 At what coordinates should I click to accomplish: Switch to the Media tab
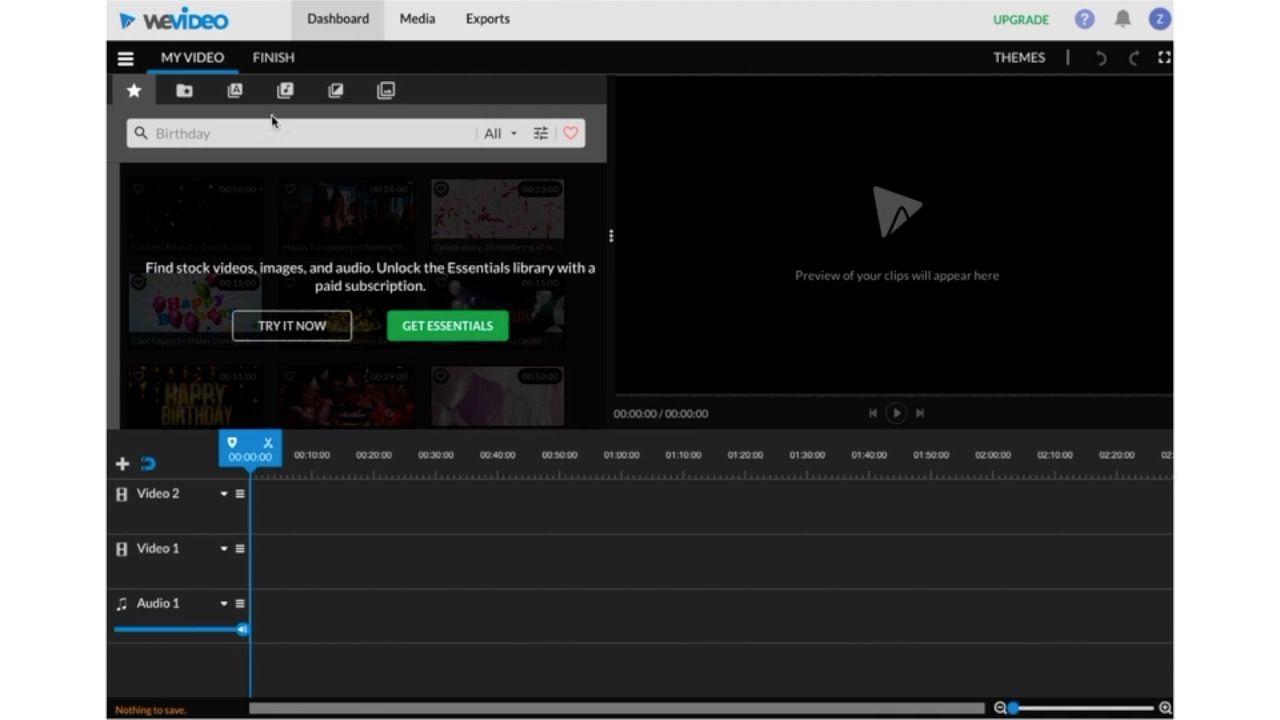pyautogui.click(x=417, y=19)
